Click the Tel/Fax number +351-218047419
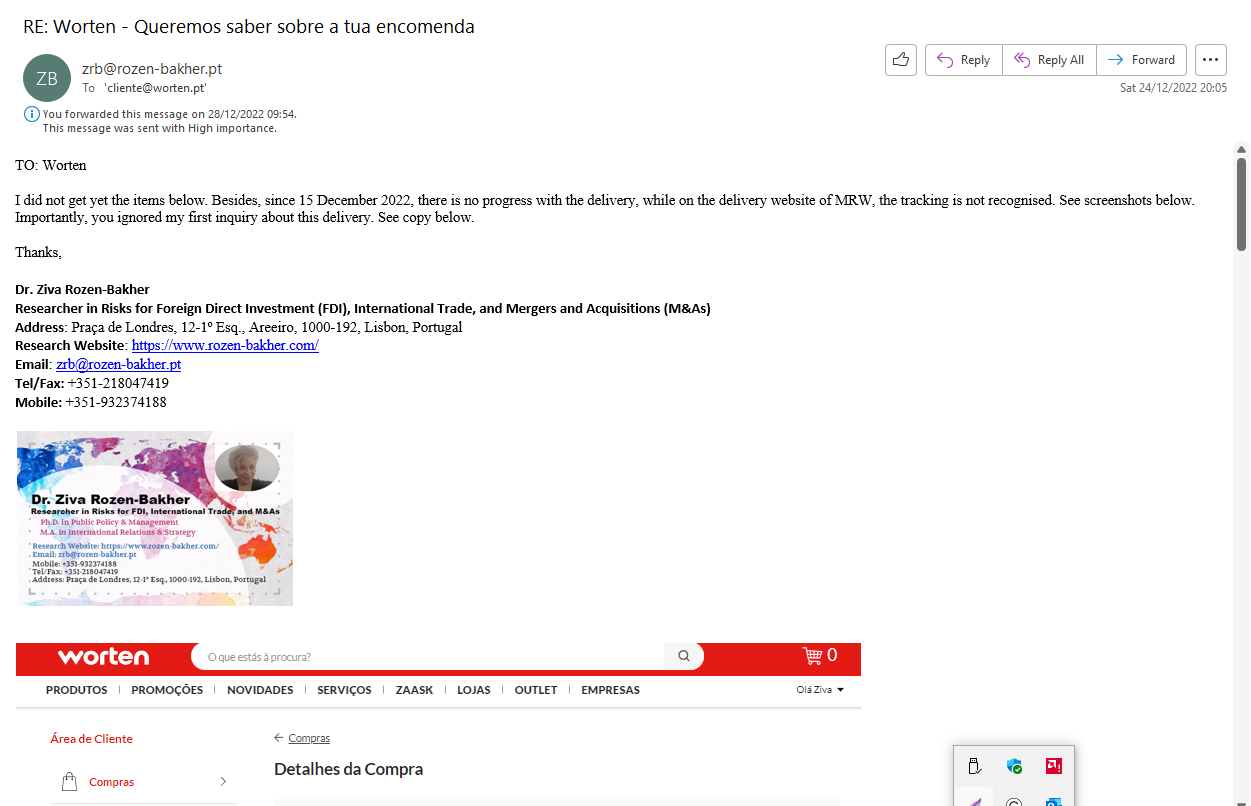The image size is (1251, 806). (118, 383)
